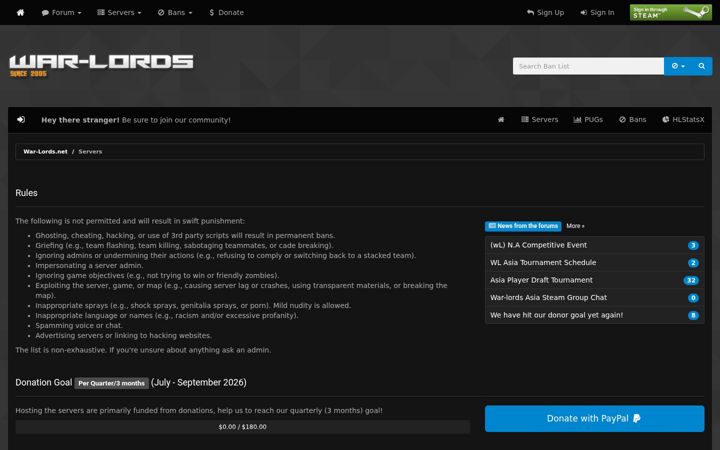720x450 pixels.
Task: Click the Rules heading
Action: [26, 193]
